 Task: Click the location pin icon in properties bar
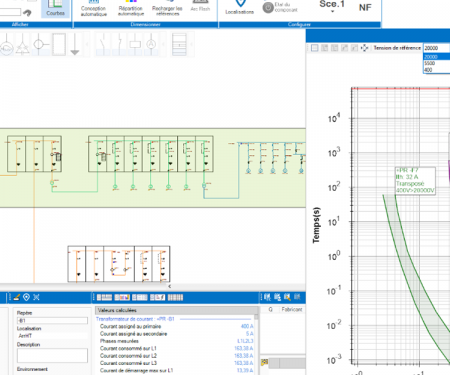26,297
